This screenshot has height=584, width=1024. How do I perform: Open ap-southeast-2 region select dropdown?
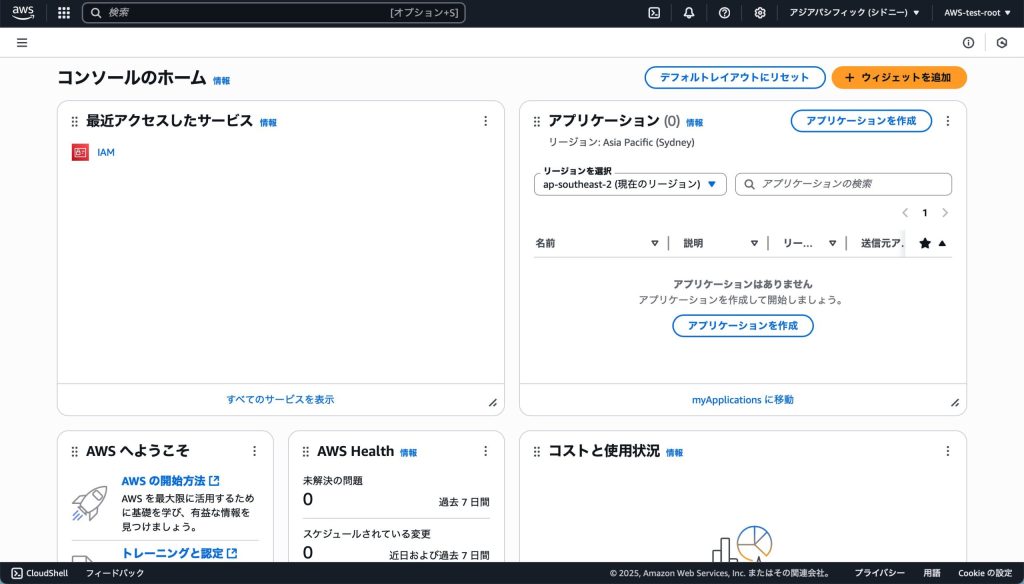tap(630, 184)
